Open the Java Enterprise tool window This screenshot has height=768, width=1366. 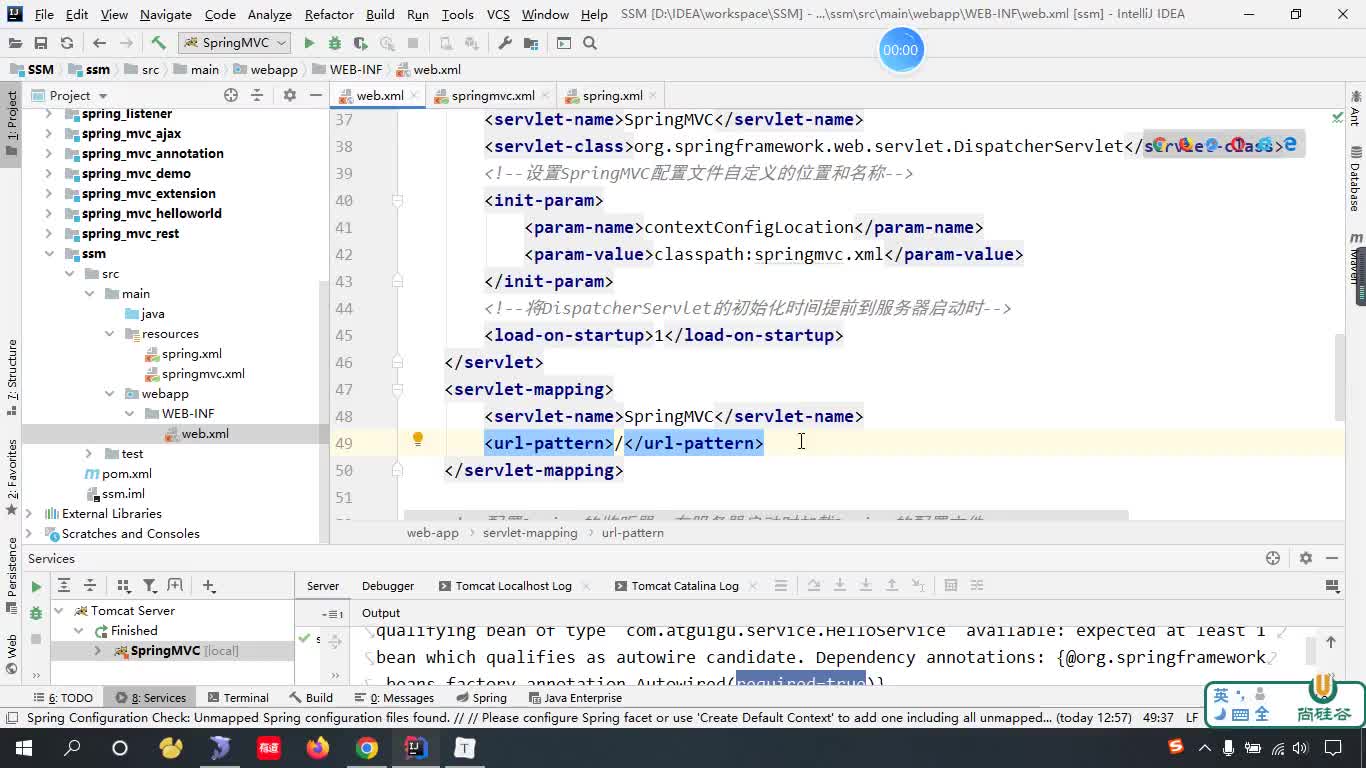click(574, 698)
